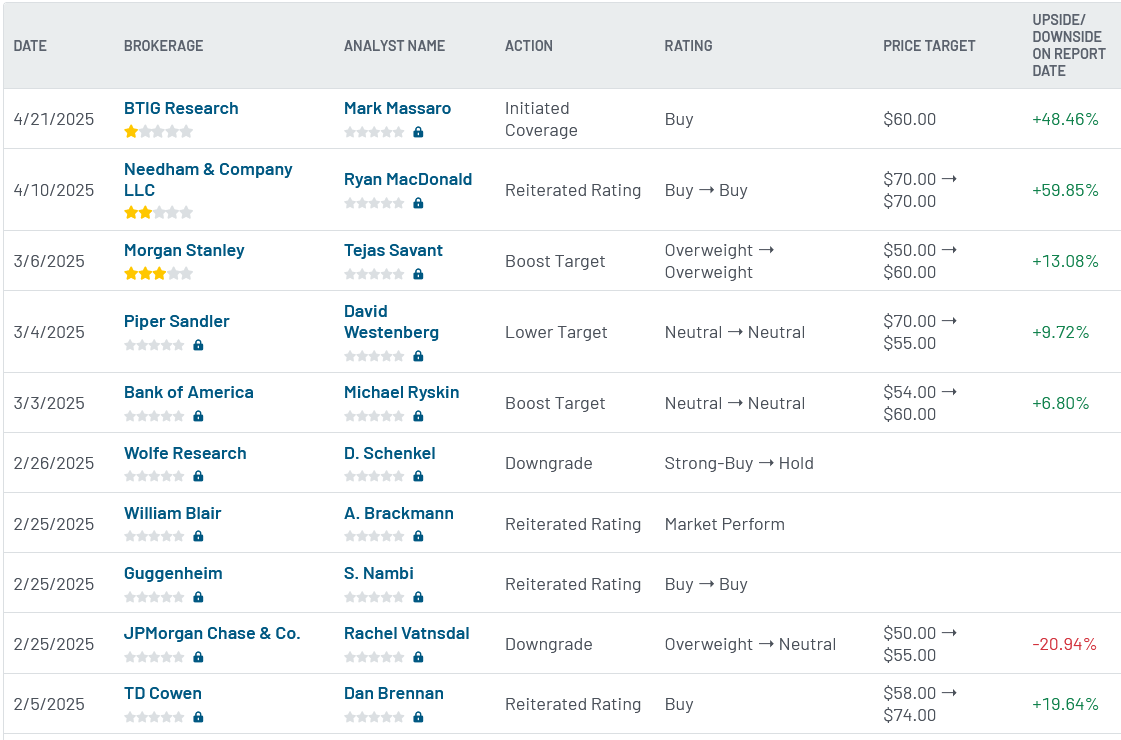This screenshot has width=1121, height=740.
Task: Select the +48.46% upside value
Action: [x=1065, y=119]
